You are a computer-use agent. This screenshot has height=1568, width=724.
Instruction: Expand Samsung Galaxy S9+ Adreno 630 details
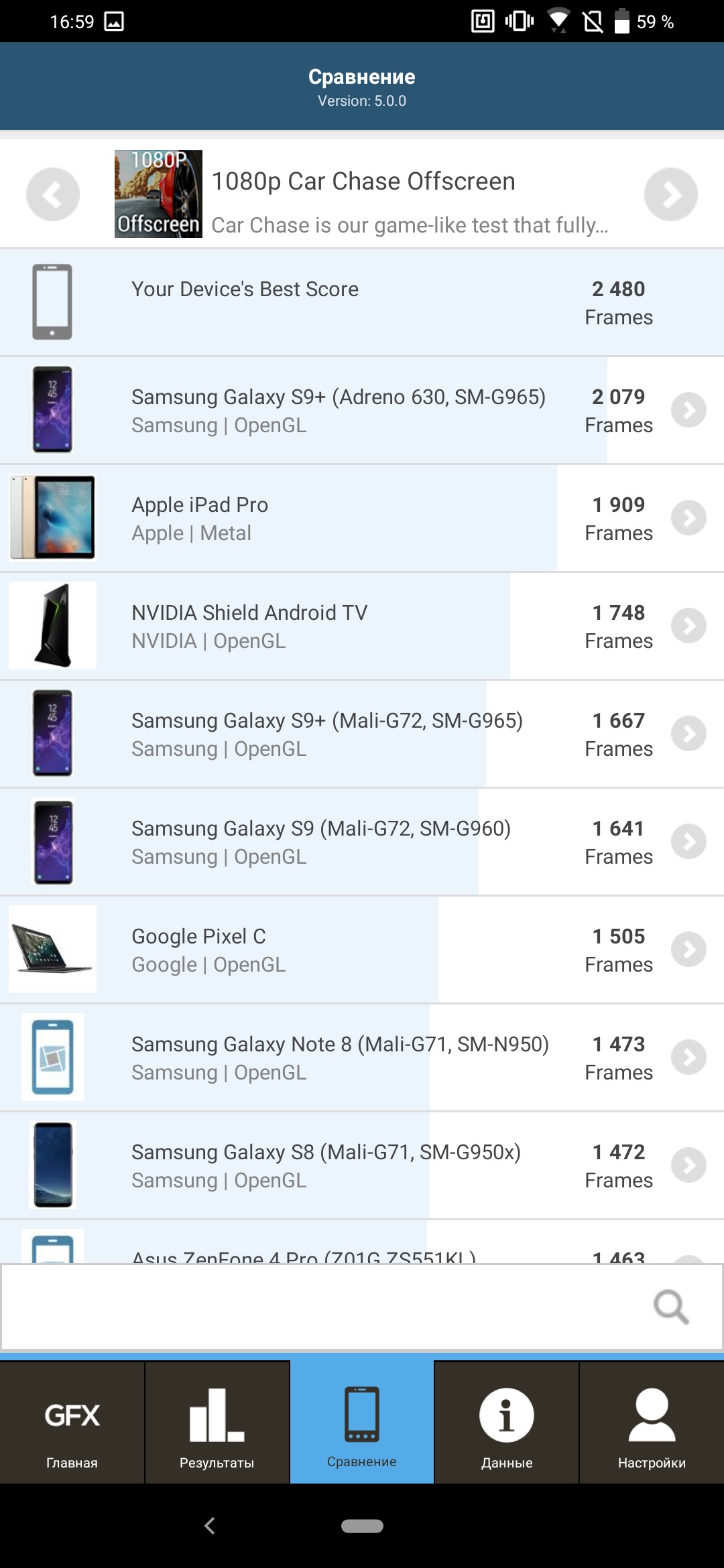pos(689,410)
